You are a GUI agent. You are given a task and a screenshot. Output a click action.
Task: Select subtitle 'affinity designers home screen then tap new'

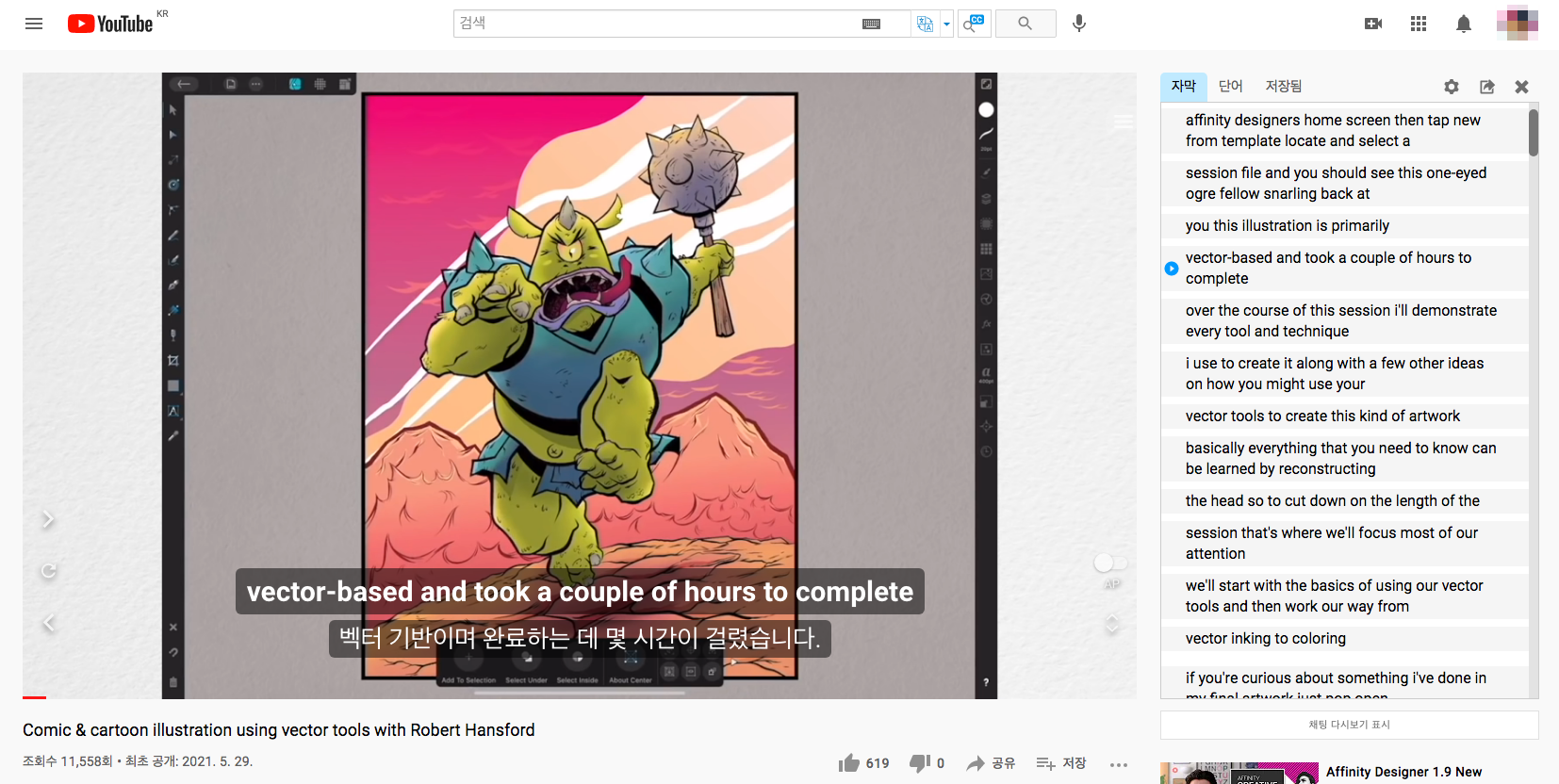click(x=1345, y=130)
